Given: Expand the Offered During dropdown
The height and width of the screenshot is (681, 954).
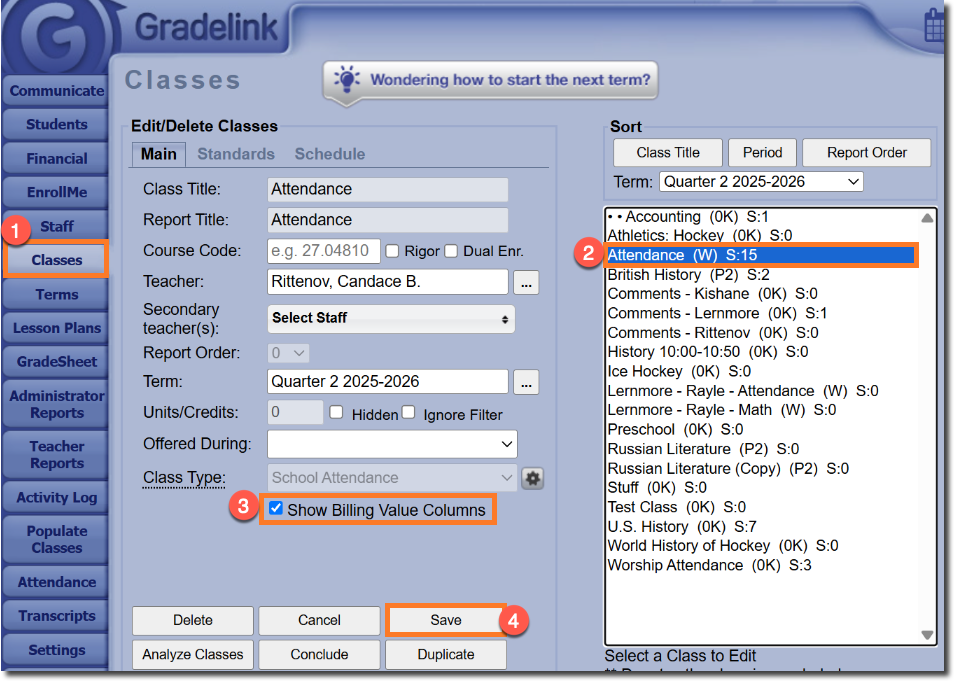Looking at the screenshot, I should click(x=392, y=444).
